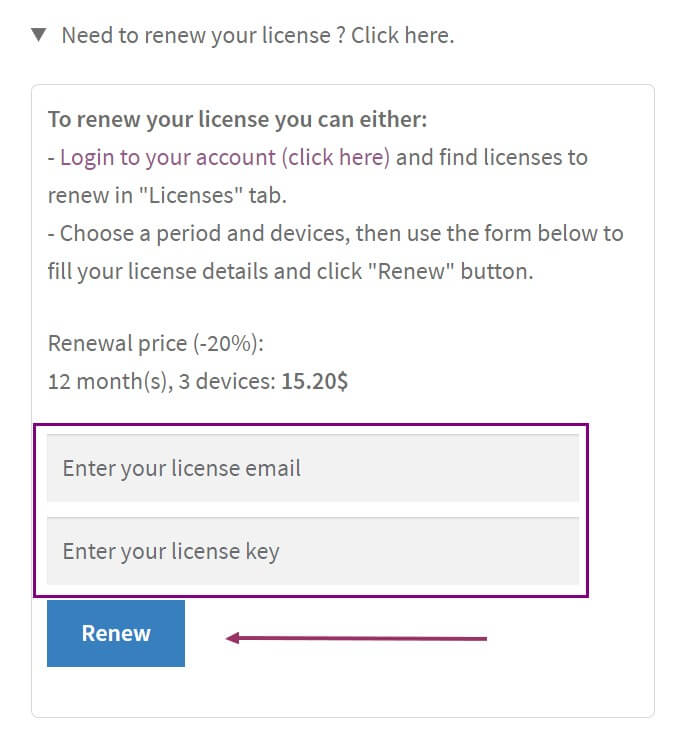Click "(click here)" in the login link
This screenshot has height=732, width=690.
335,157
